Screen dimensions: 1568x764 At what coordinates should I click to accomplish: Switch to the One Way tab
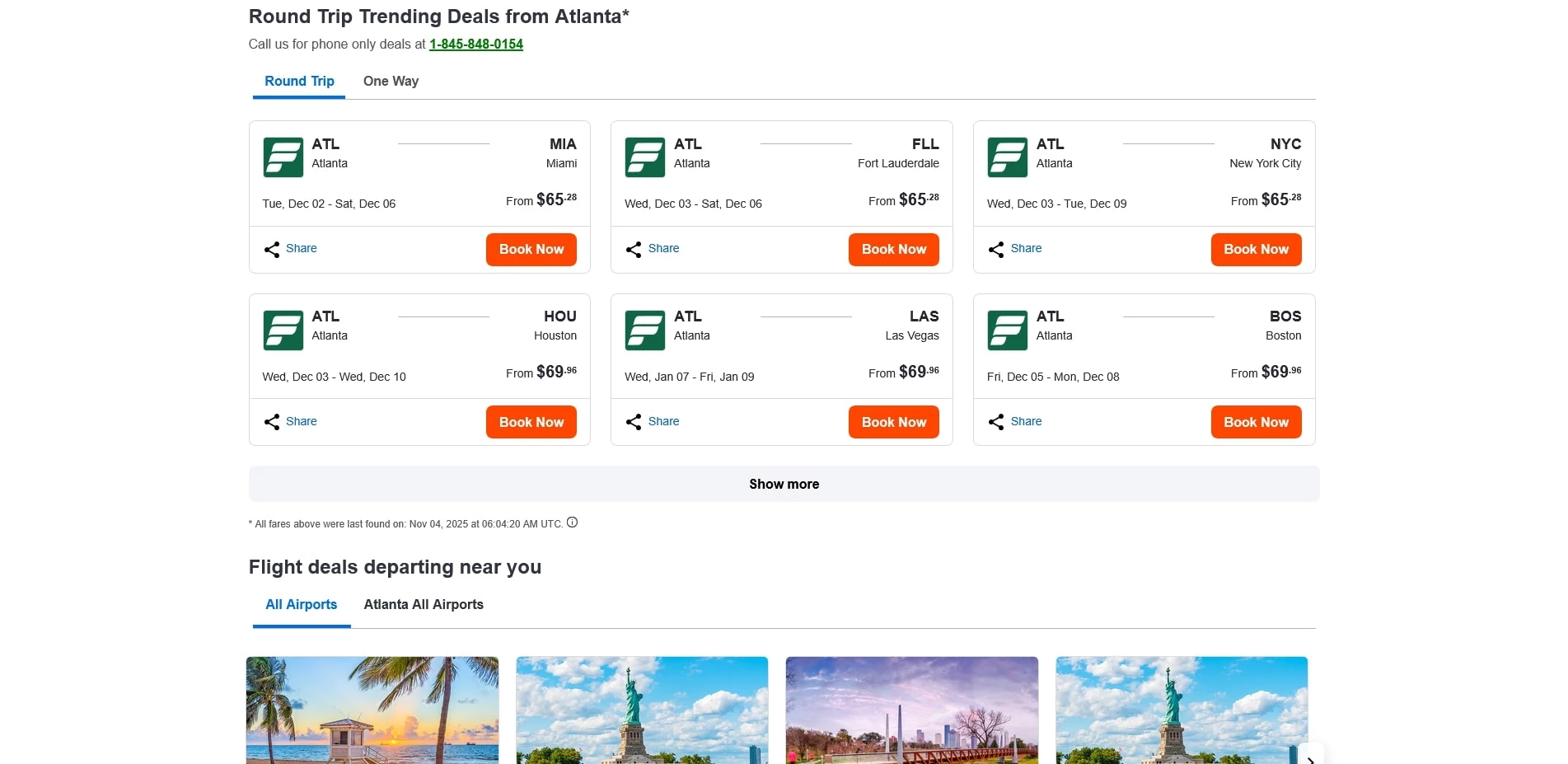coord(391,81)
